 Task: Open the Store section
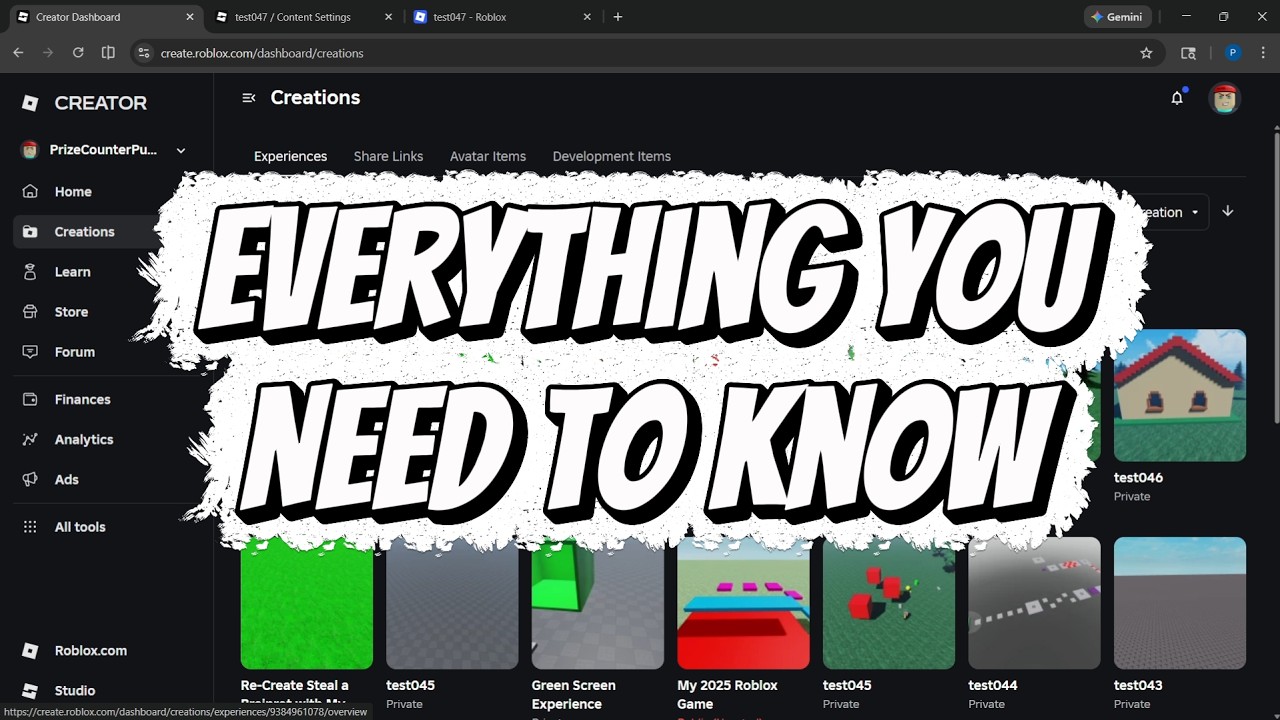pyautogui.click(x=71, y=312)
